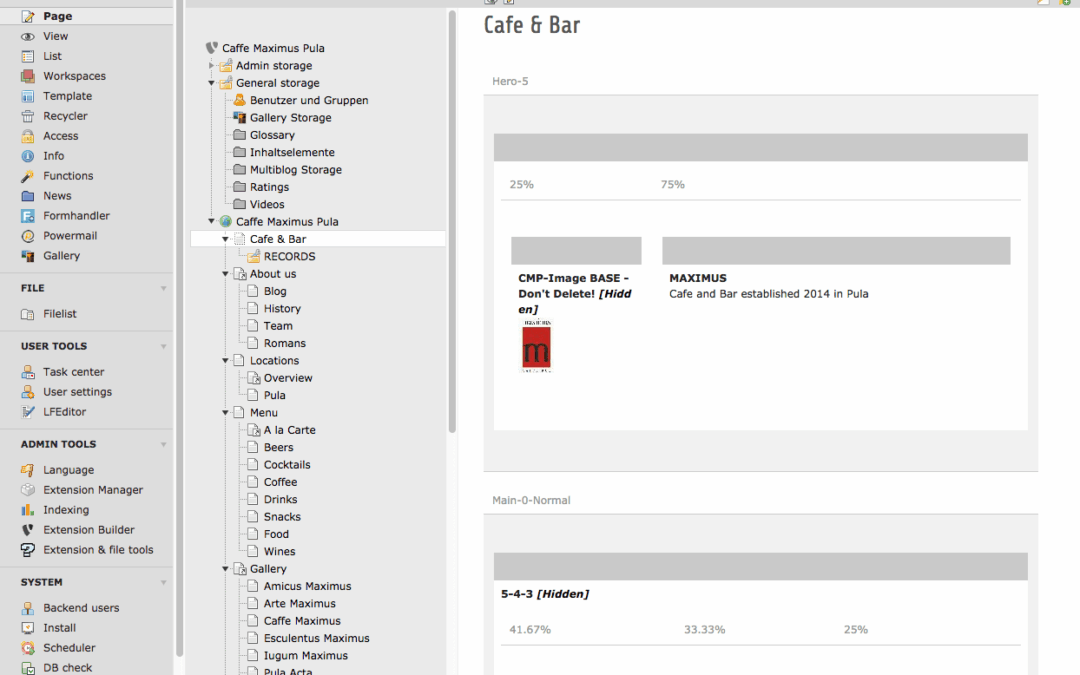This screenshot has width=1080, height=675.
Task: Click the Access padlock icon
Action: coord(28,136)
